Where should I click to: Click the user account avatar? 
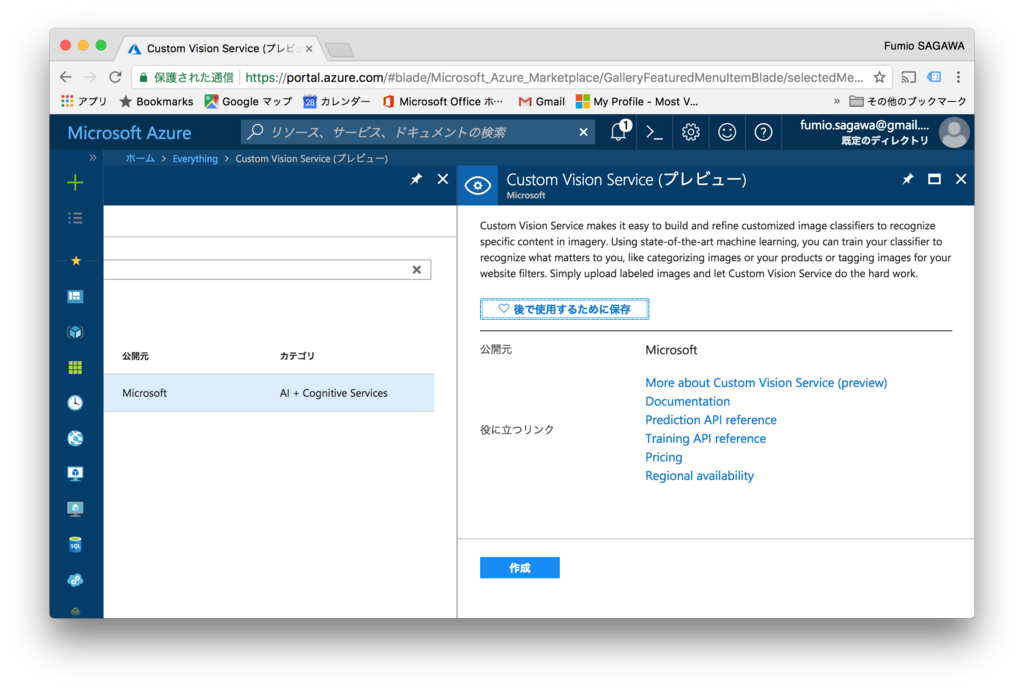coord(954,133)
